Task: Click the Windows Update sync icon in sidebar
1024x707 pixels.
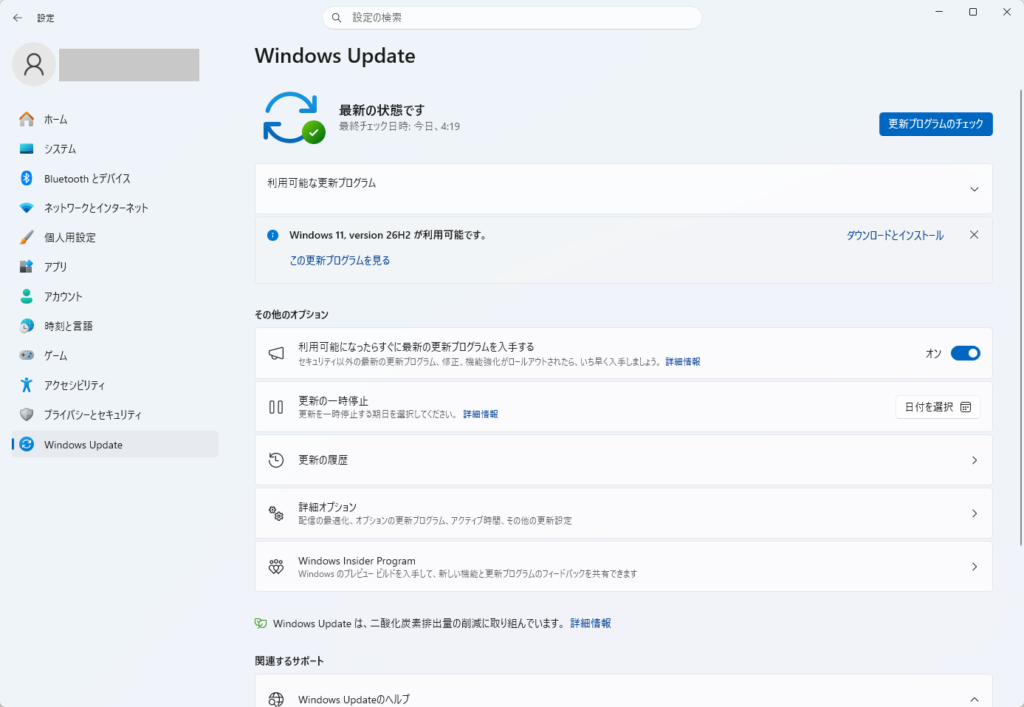Action: point(26,445)
